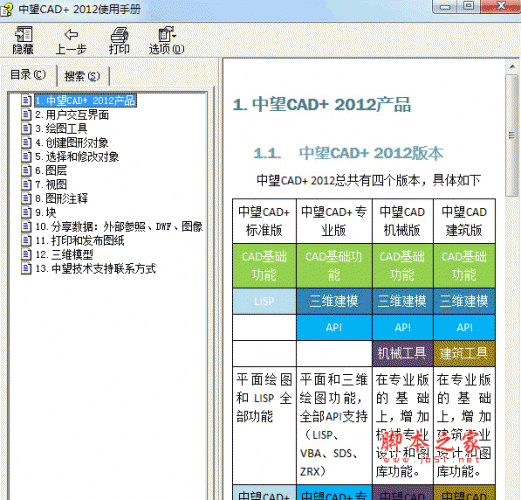521x500 pixels.
Task: Click the Print (打印) printer icon
Action: coord(119,35)
